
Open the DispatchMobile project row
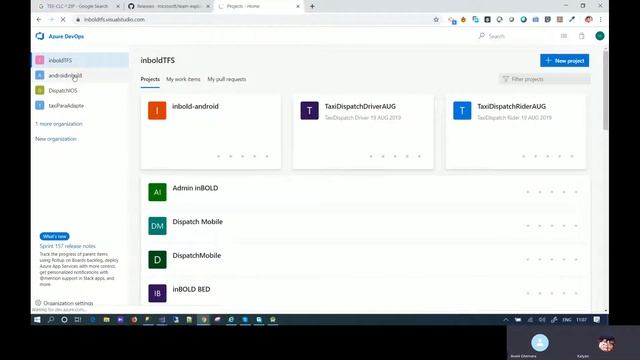pyautogui.click(x=365, y=260)
